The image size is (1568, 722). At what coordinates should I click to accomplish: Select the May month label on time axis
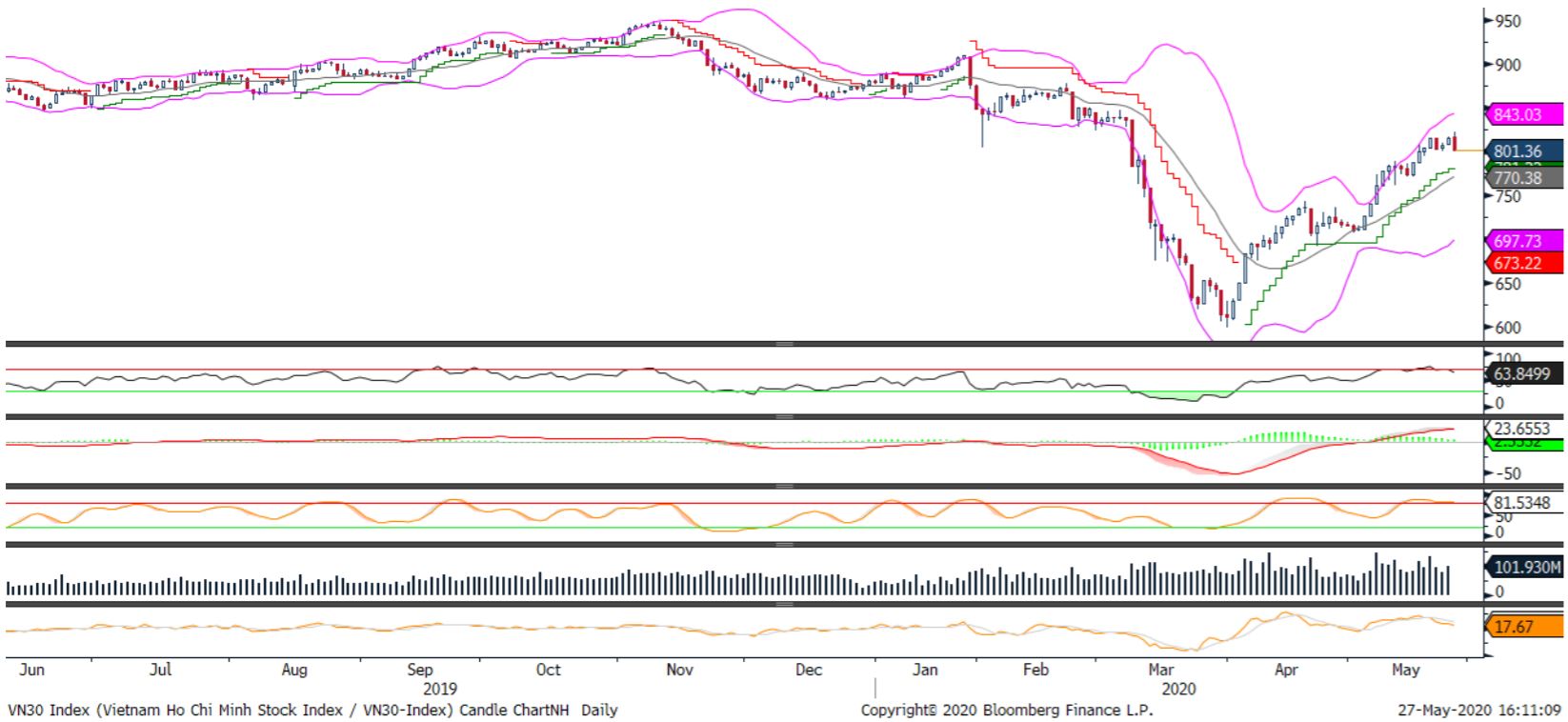click(1406, 670)
